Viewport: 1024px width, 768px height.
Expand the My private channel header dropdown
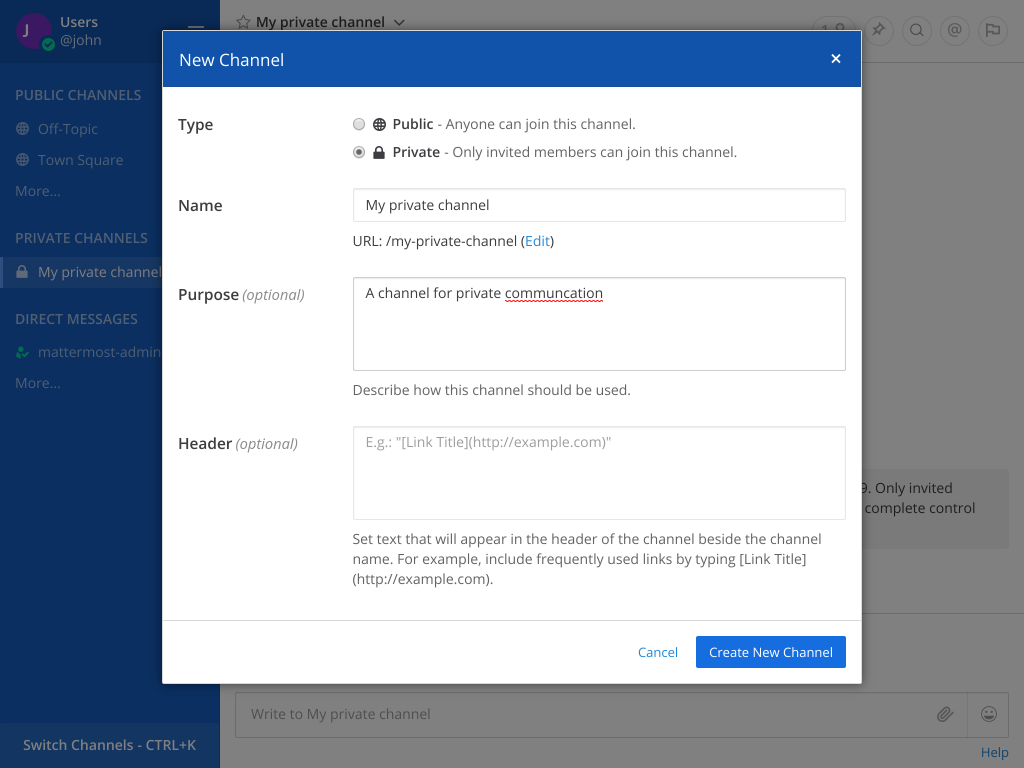pyautogui.click(x=399, y=22)
